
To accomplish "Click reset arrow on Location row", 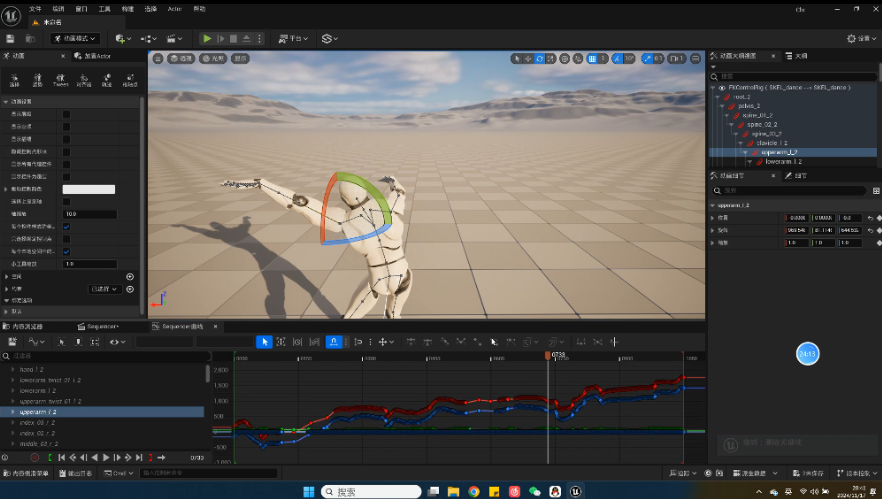I will 870,218.
